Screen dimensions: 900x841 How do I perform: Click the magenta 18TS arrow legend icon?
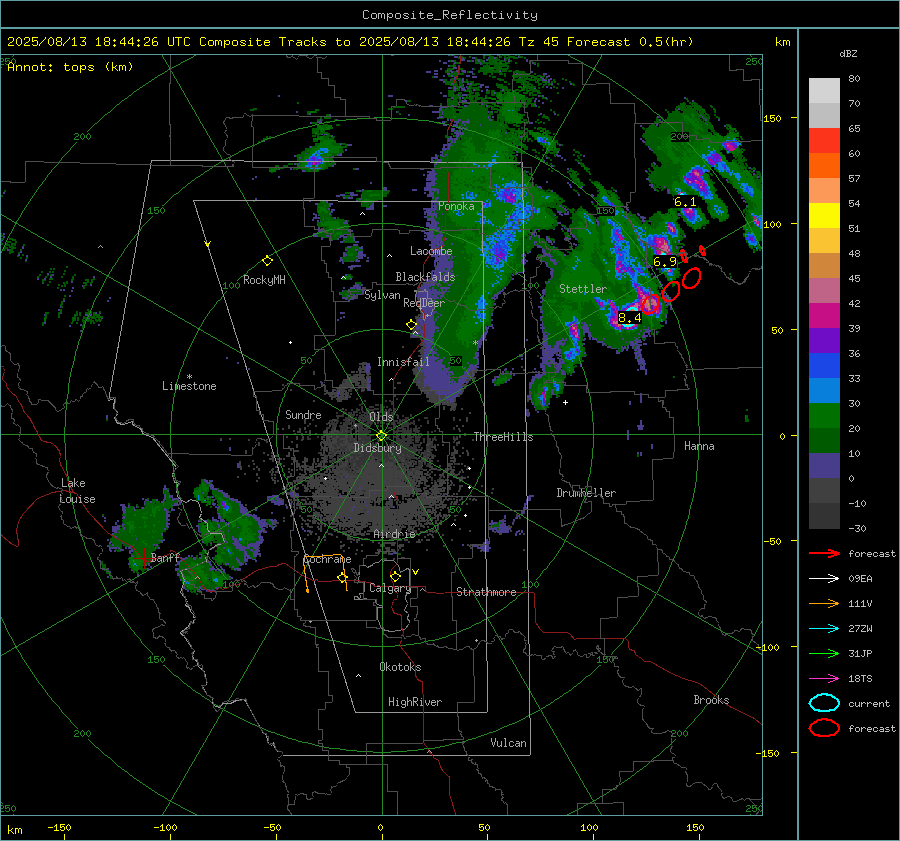click(824, 679)
